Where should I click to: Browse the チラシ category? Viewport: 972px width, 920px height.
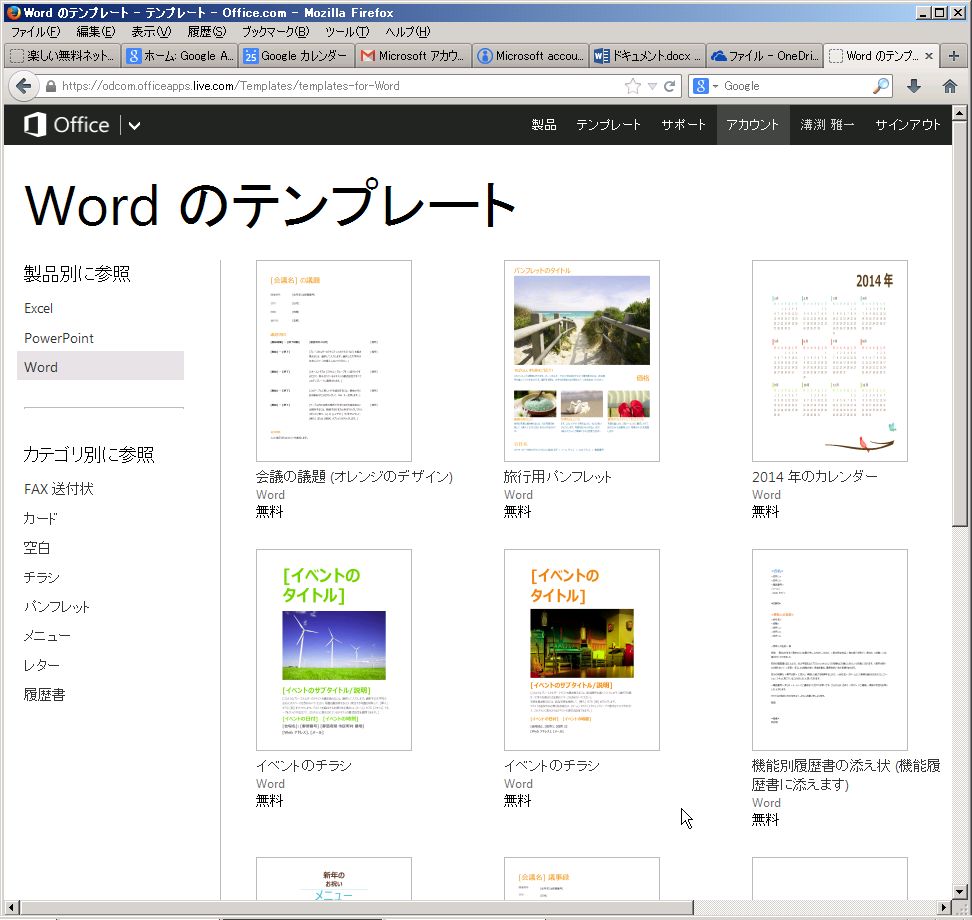[x=42, y=577]
